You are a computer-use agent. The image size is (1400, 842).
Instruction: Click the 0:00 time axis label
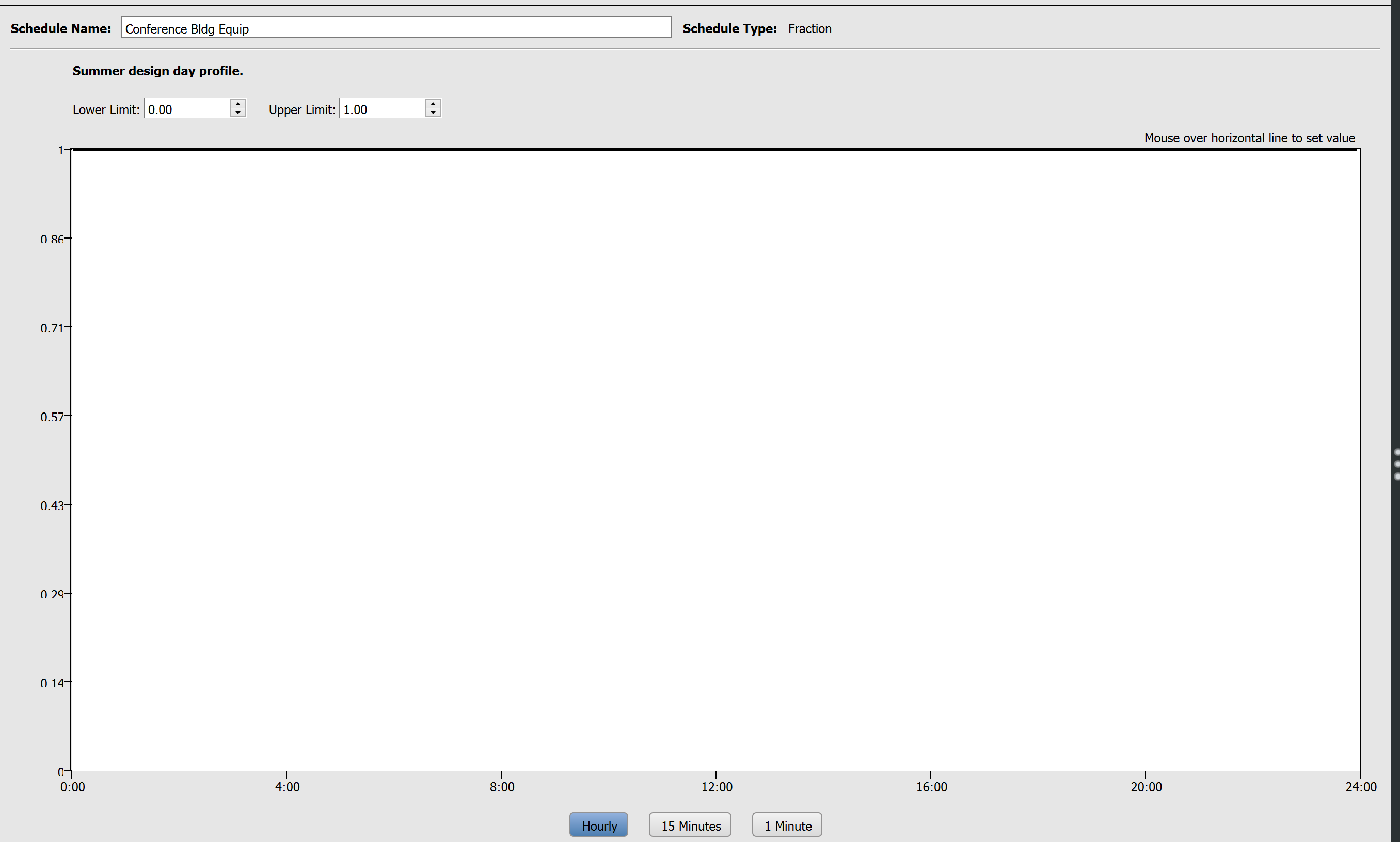pos(73,787)
